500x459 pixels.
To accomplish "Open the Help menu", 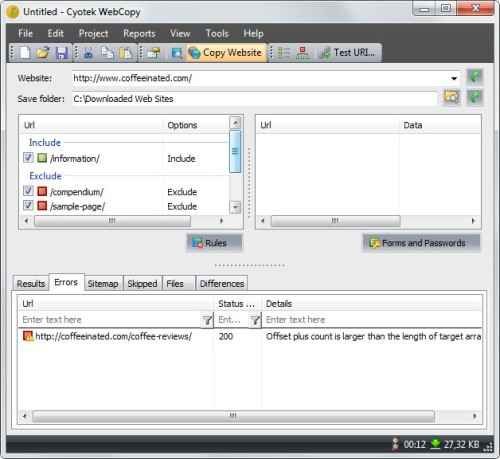I will click(253, 34).
